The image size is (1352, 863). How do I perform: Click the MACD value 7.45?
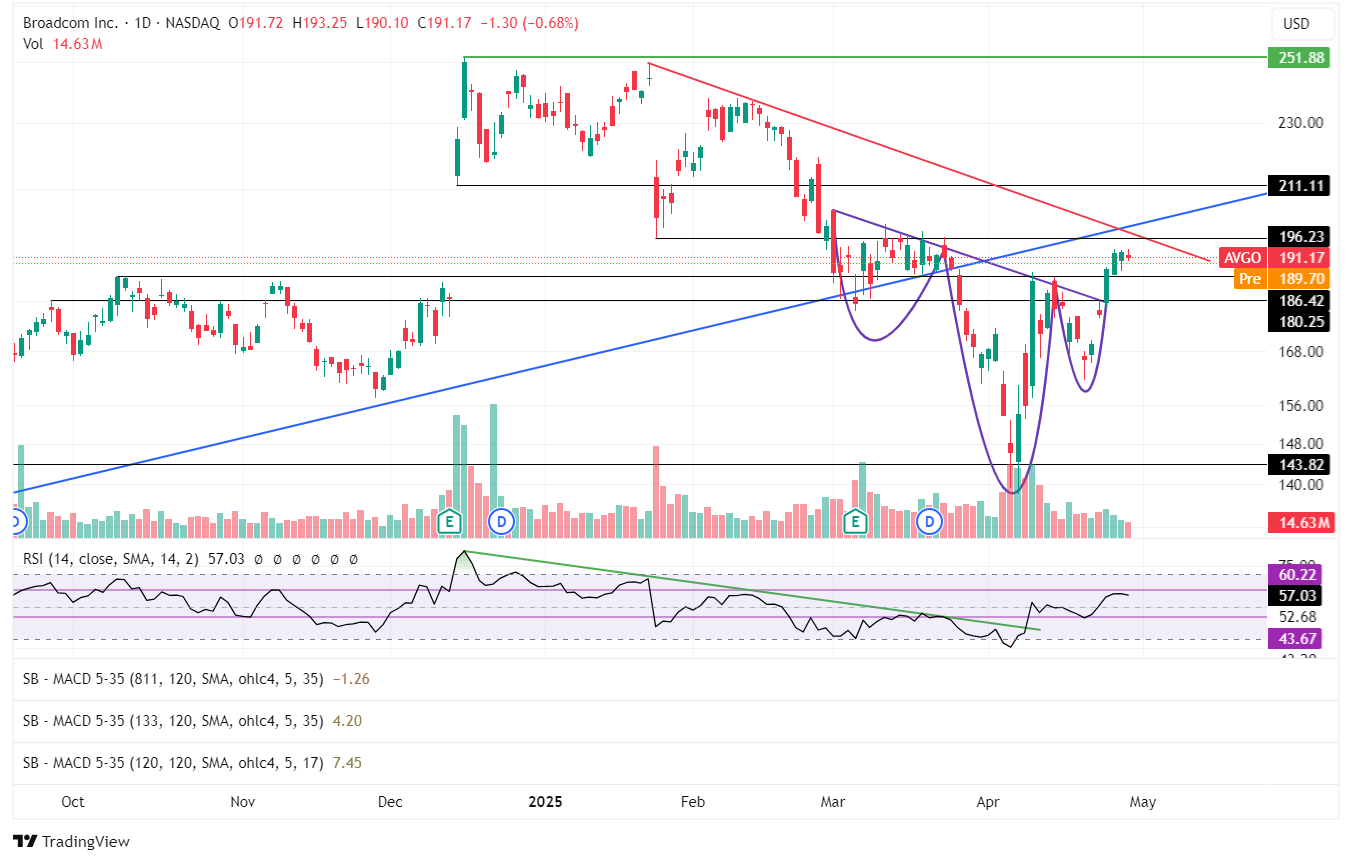346,763
